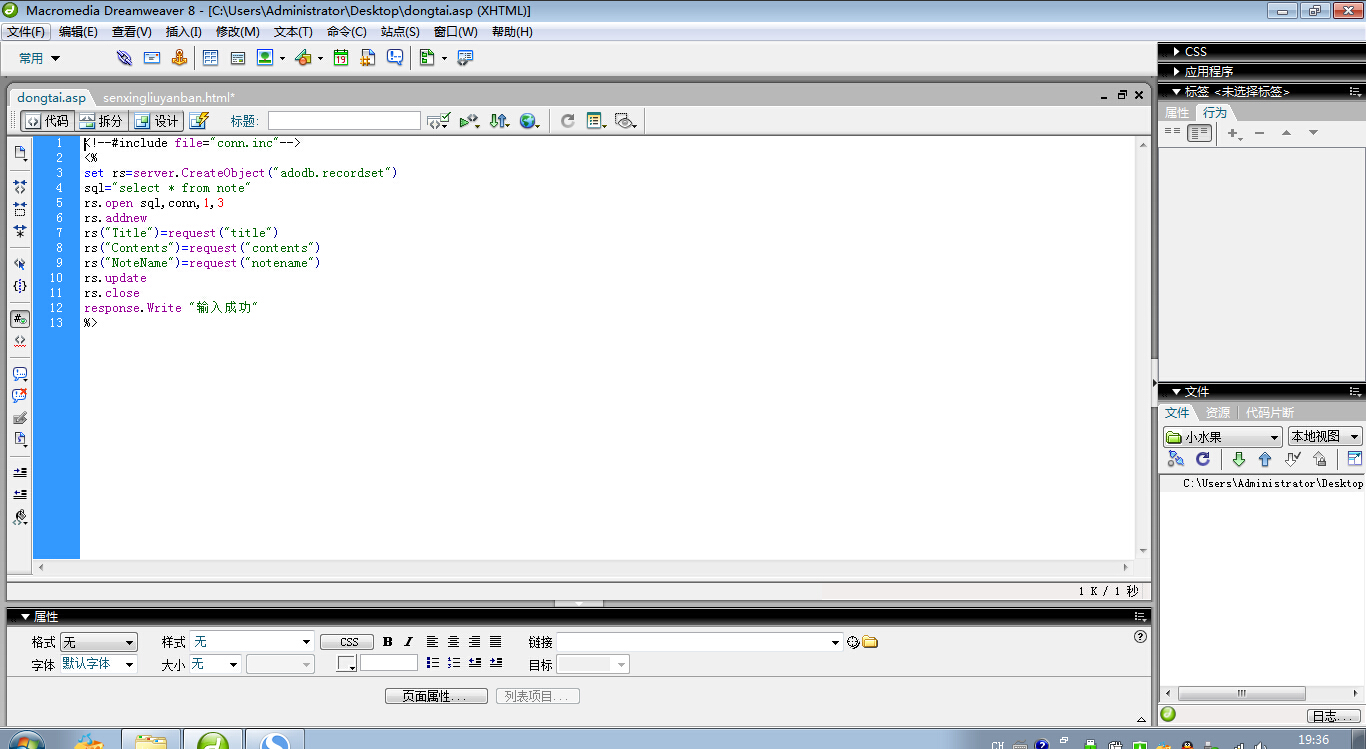
Task: Switch to senxingliuyanban.html document tab
Action: pyautogui.click(x=168, y=98)
